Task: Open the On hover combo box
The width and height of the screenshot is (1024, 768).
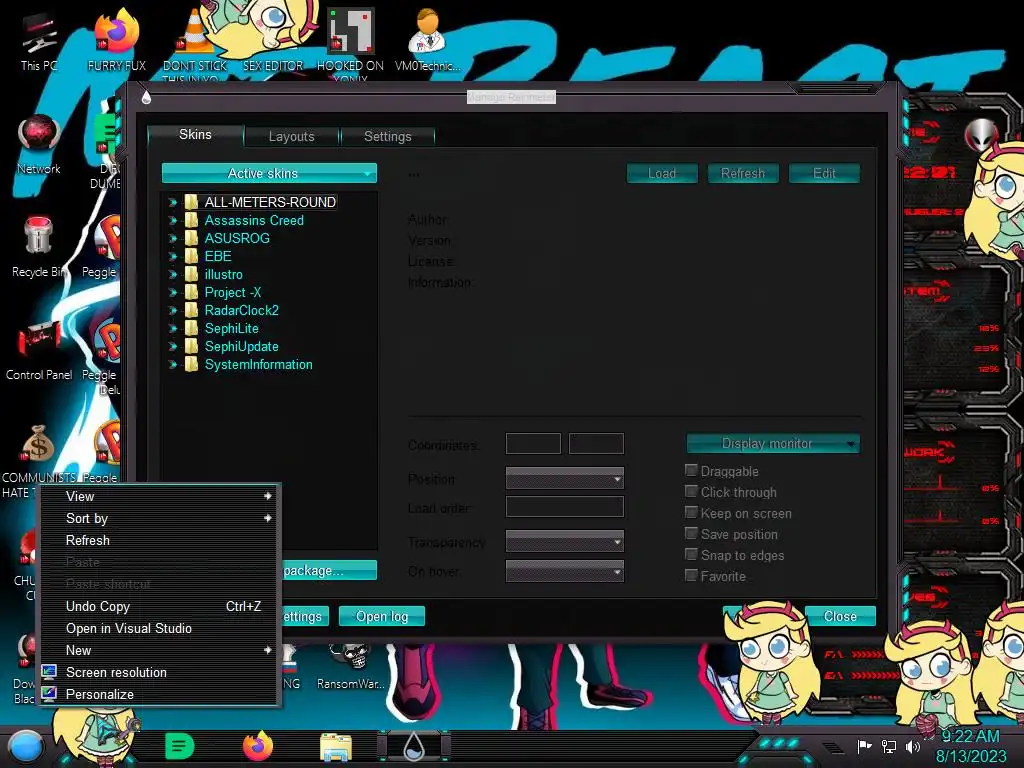Action: coord(565,571)
